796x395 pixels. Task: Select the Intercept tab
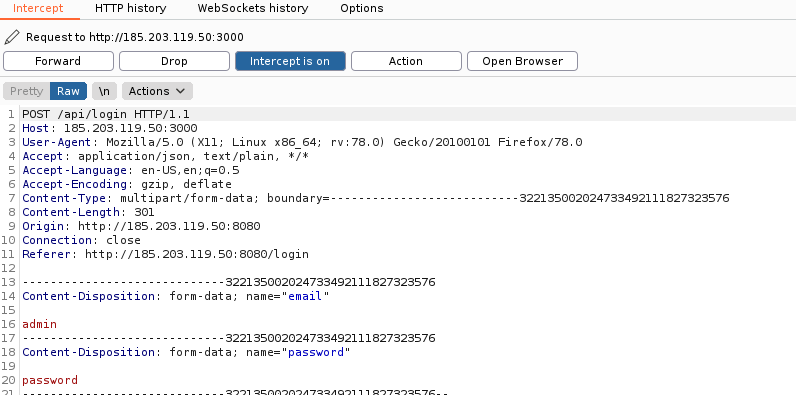click(x=38, y=9)
